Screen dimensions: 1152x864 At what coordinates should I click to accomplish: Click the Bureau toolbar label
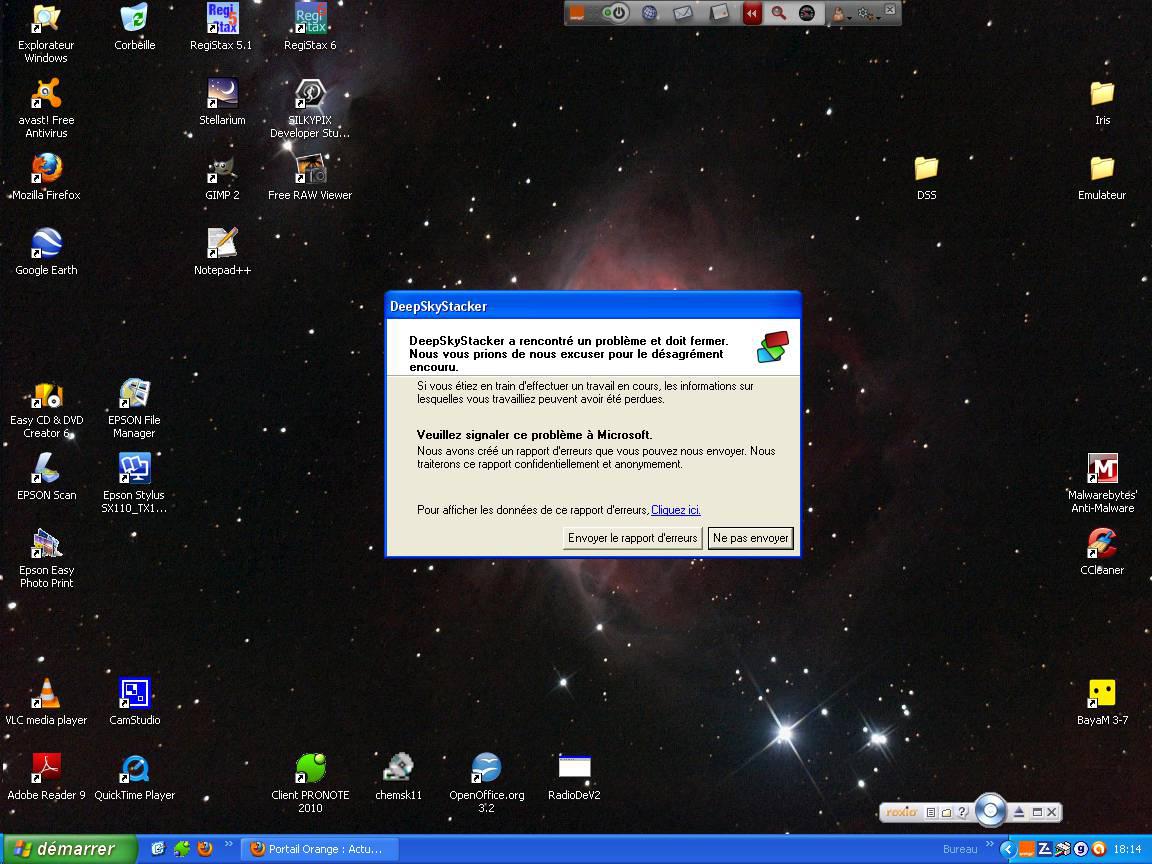(960, 849)
